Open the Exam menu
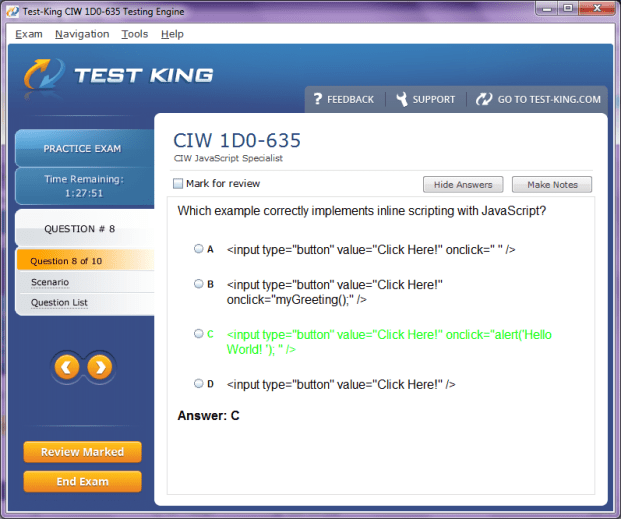The width and height of the screenshot is (621, 519). [x=29, y=34]
